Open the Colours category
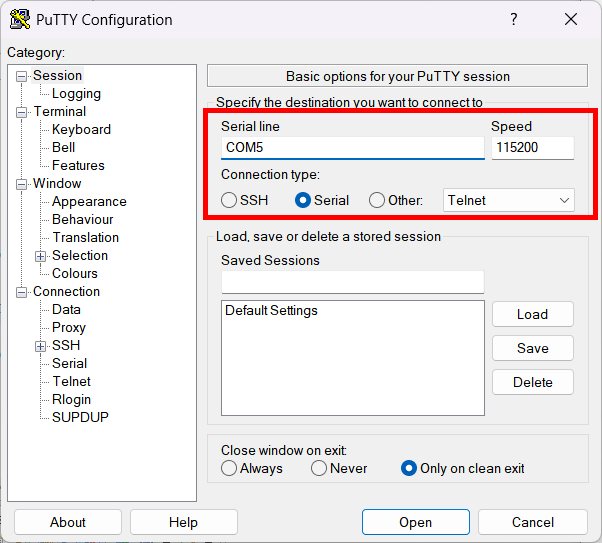The image size is (602, 543). click(x=75, y=274)
